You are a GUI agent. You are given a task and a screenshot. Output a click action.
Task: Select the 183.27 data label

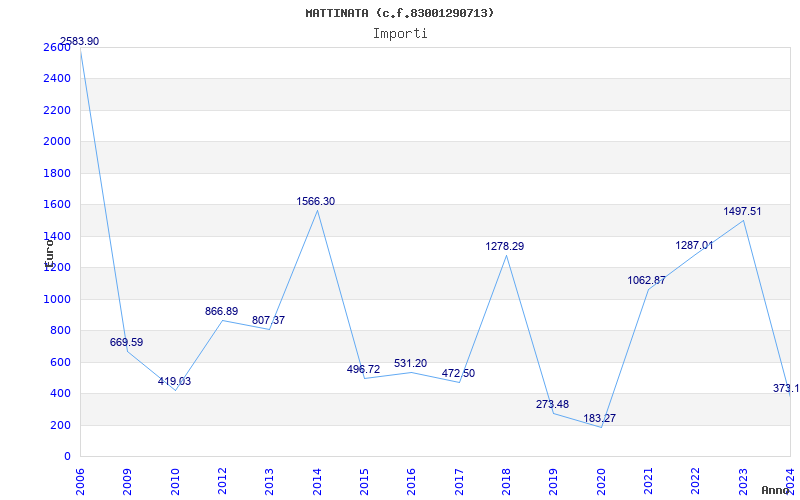point(599,418)
